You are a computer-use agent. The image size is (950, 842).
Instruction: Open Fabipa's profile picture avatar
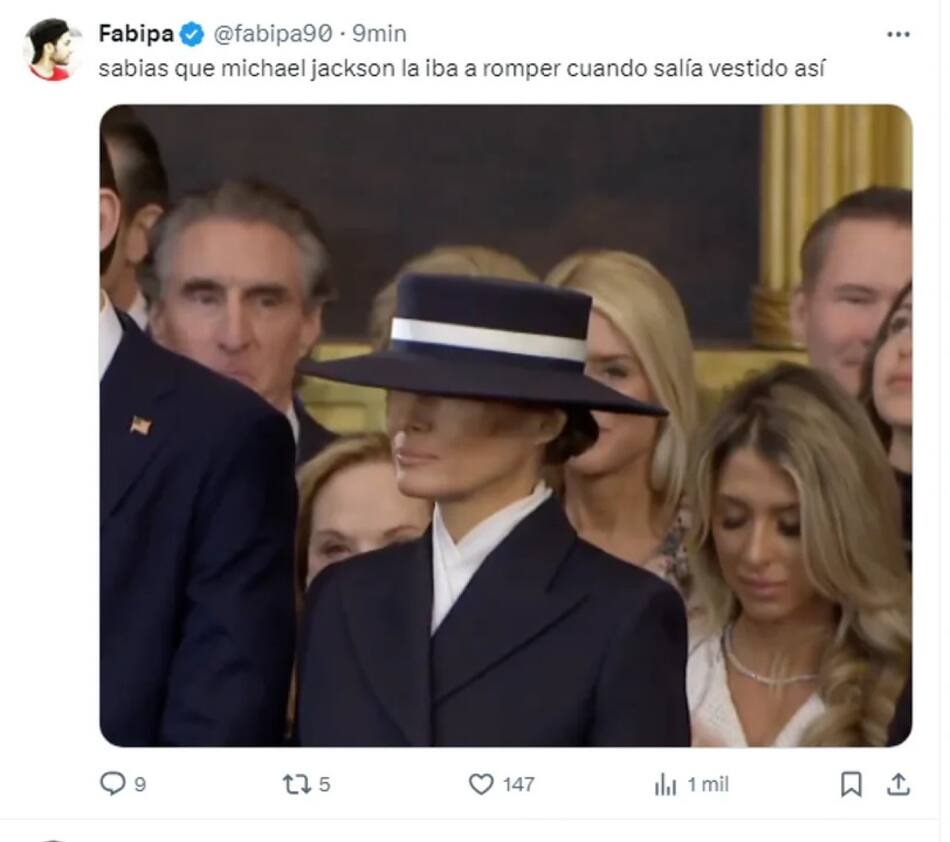pos(51,48)
